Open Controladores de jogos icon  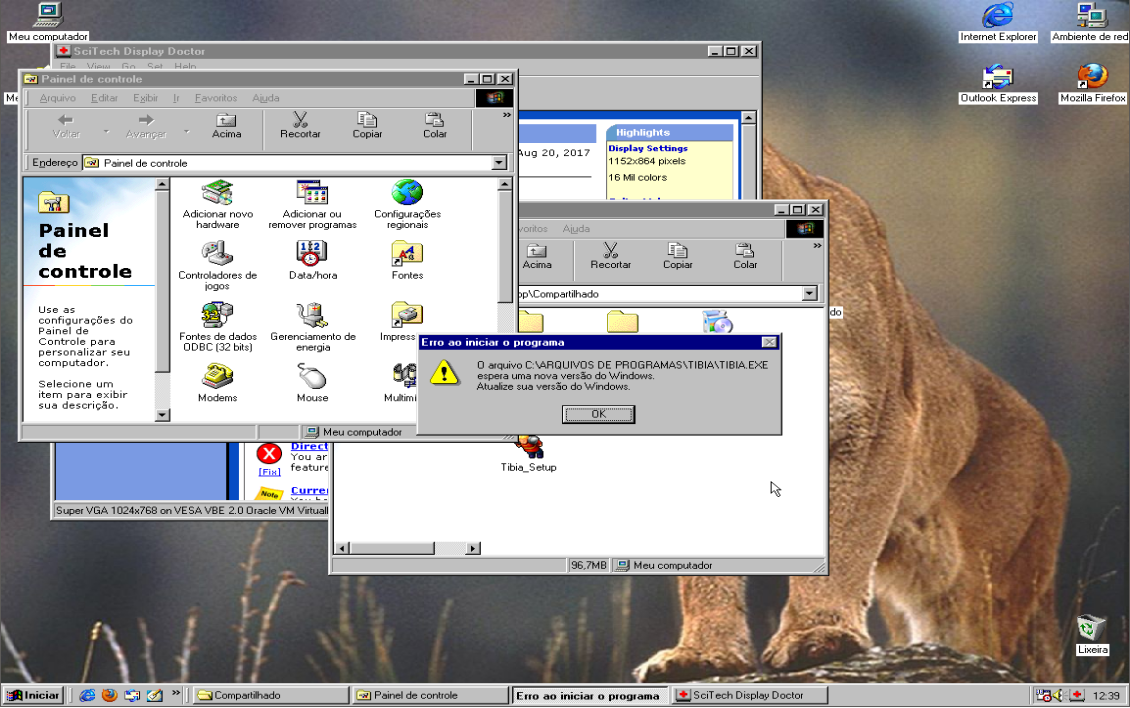(x=217, y=255)
